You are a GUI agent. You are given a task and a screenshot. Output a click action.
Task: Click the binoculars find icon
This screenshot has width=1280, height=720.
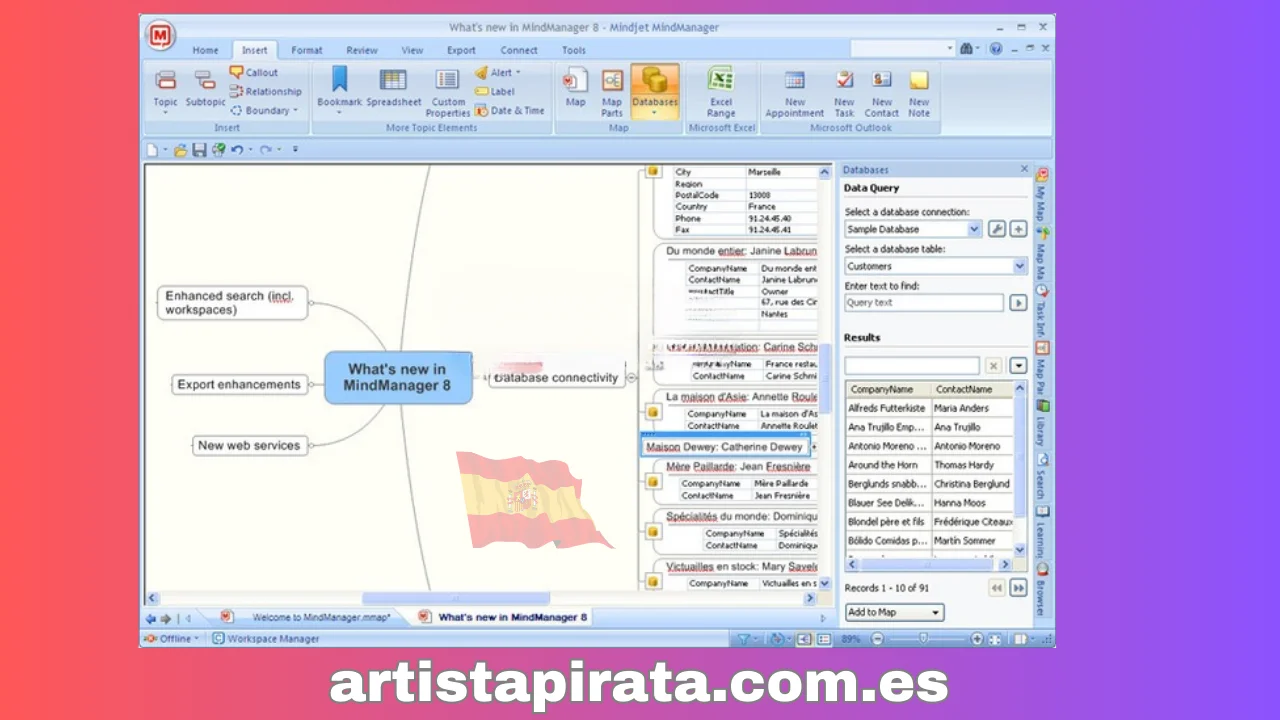[x=966, y=49]
